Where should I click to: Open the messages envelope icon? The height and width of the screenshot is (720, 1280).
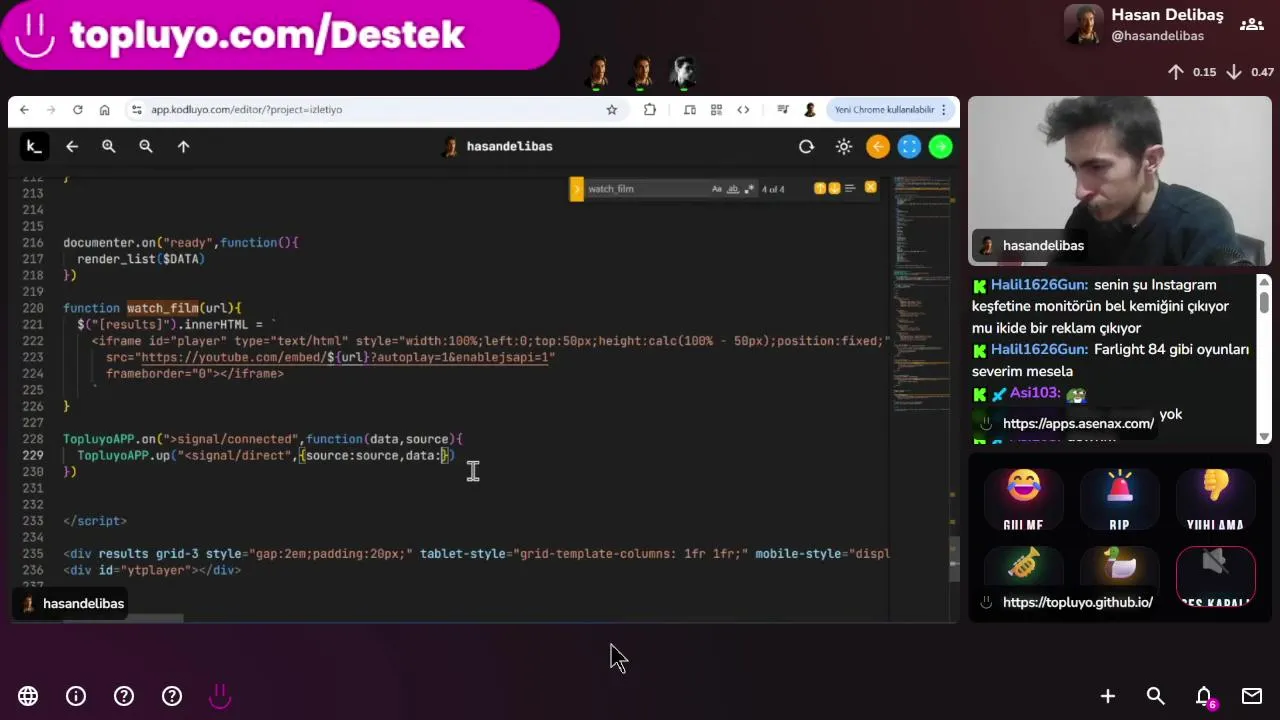tap(1252, 696)
